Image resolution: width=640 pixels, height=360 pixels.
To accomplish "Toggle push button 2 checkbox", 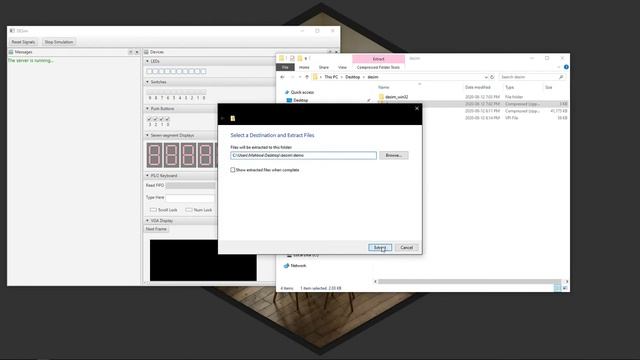I will pyautogui.click(x=156, y=119).
